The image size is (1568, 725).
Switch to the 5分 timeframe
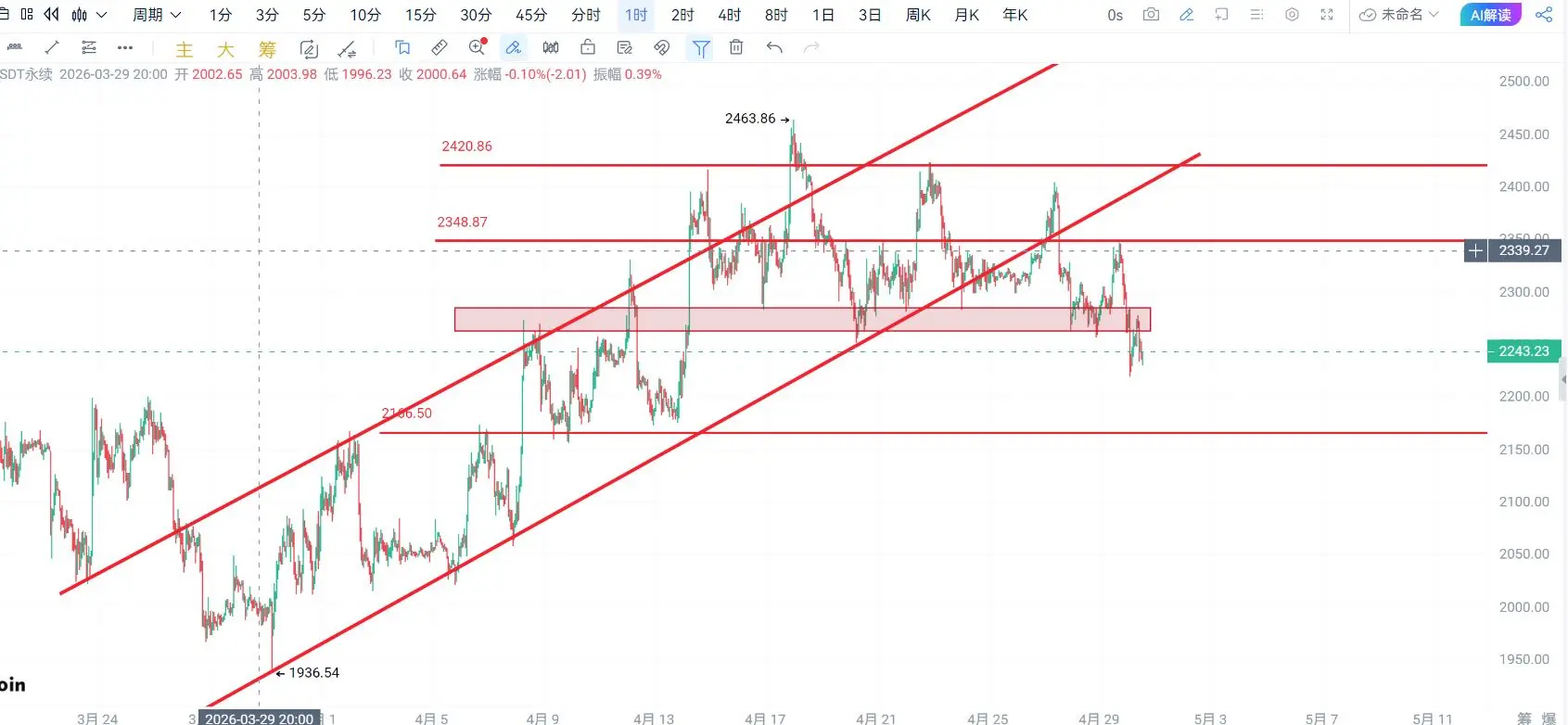pos(314,15)
